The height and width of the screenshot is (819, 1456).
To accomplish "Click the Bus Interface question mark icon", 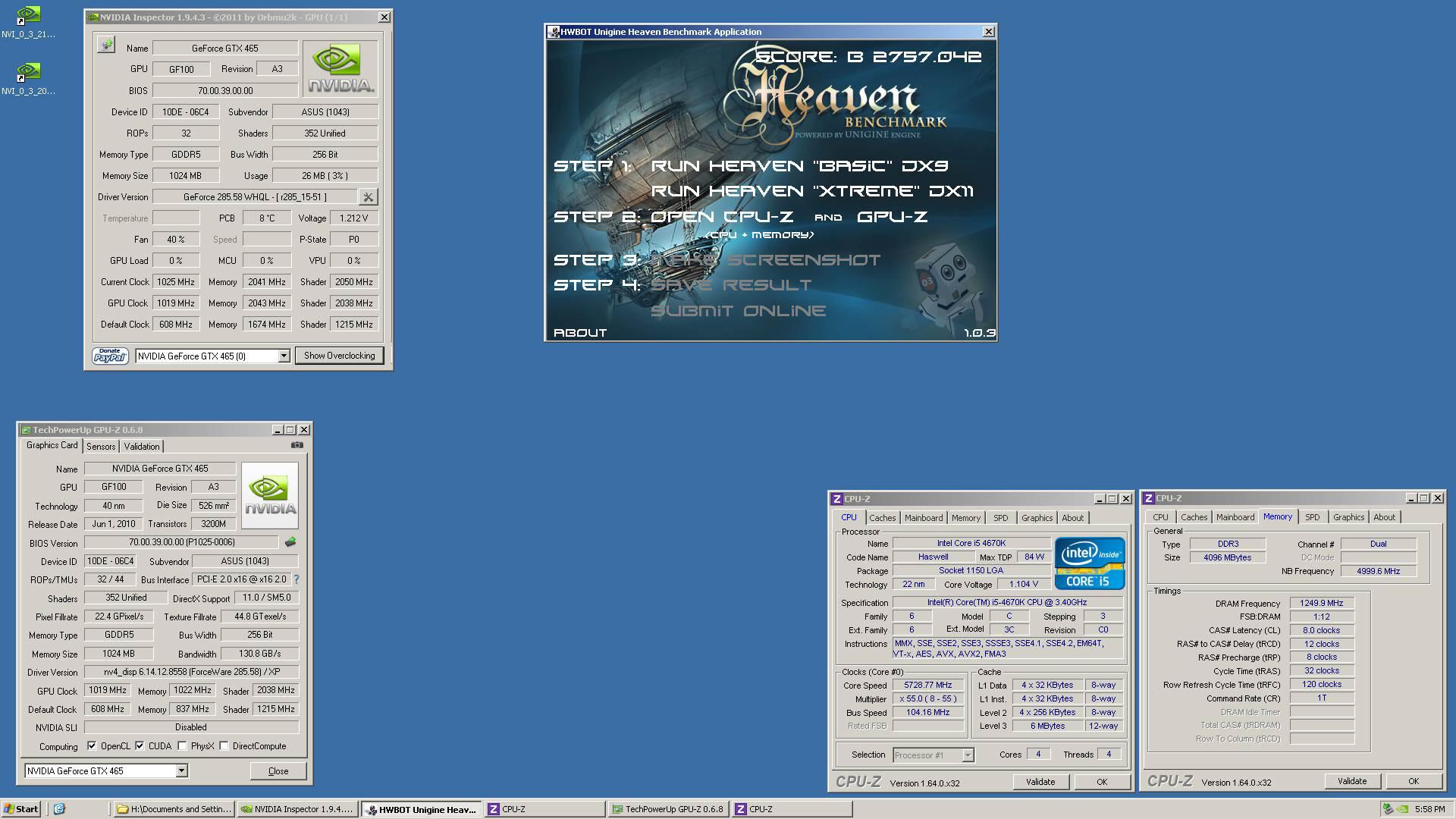I will pos(297,579).
